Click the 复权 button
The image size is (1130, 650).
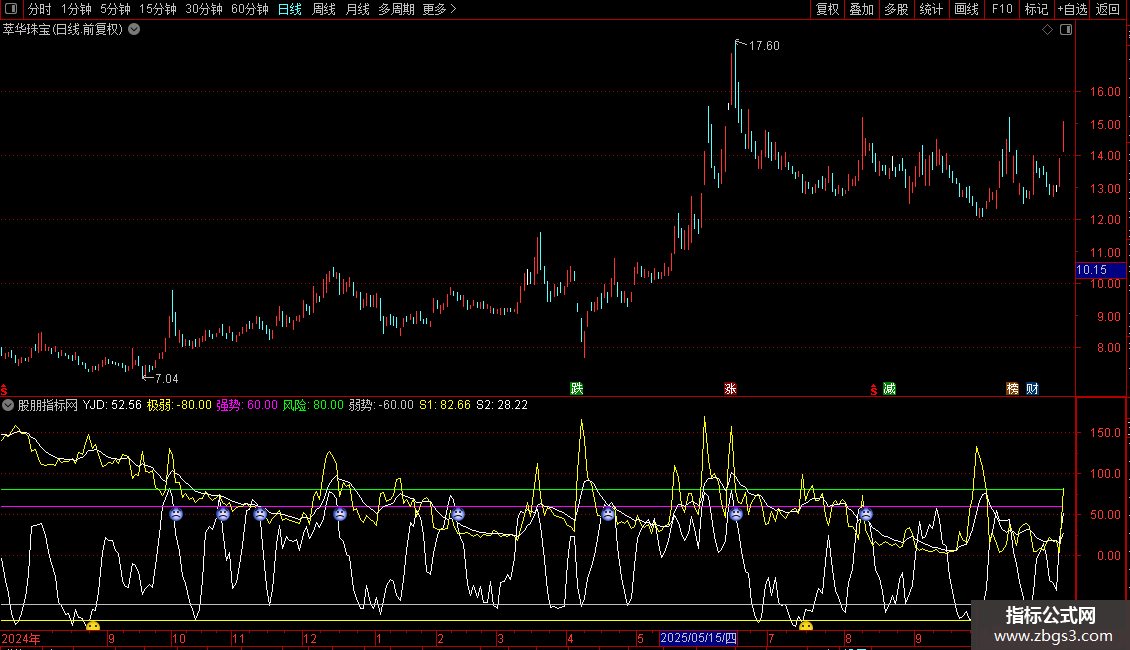[x=827, y=9]
